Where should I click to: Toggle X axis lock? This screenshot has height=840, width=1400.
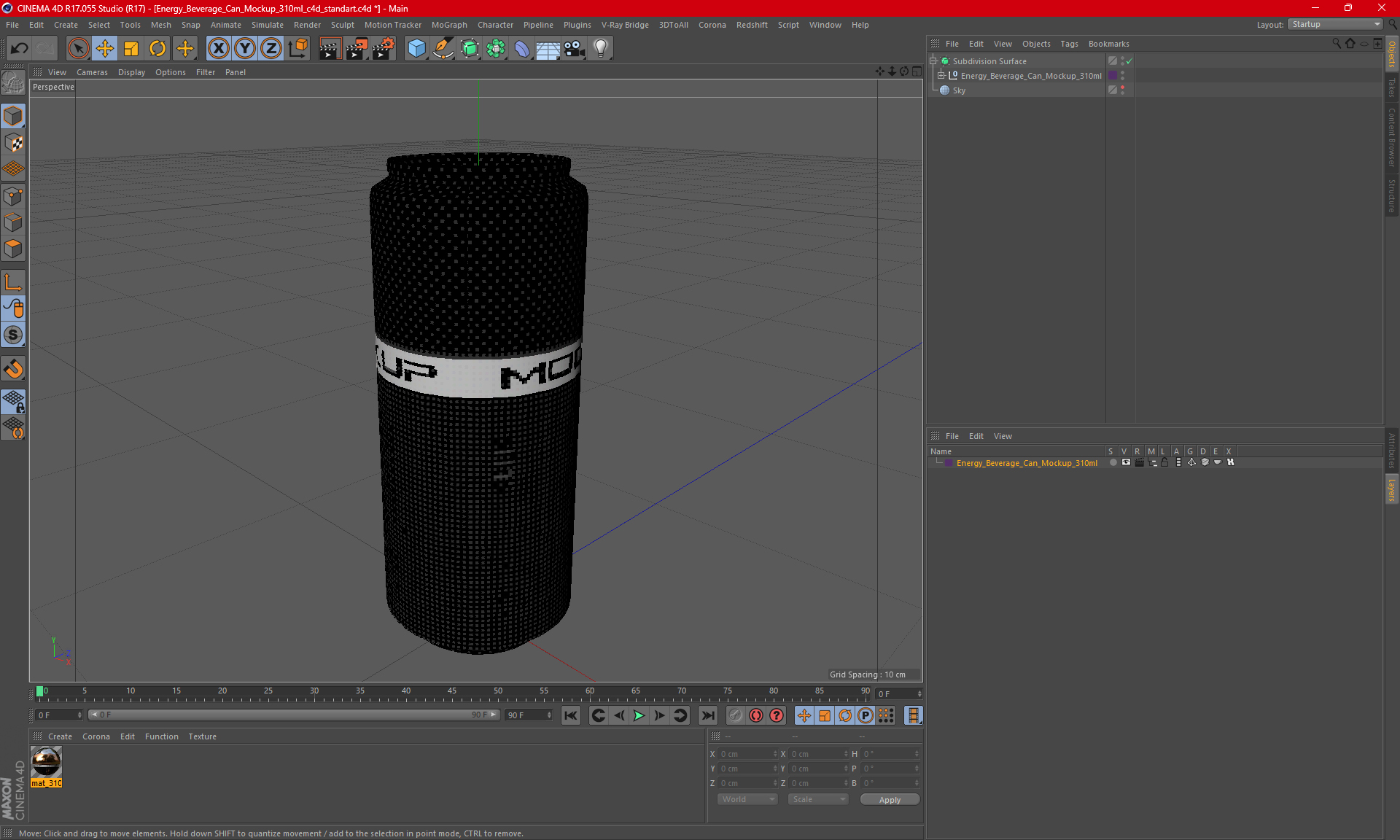point(218,49)
